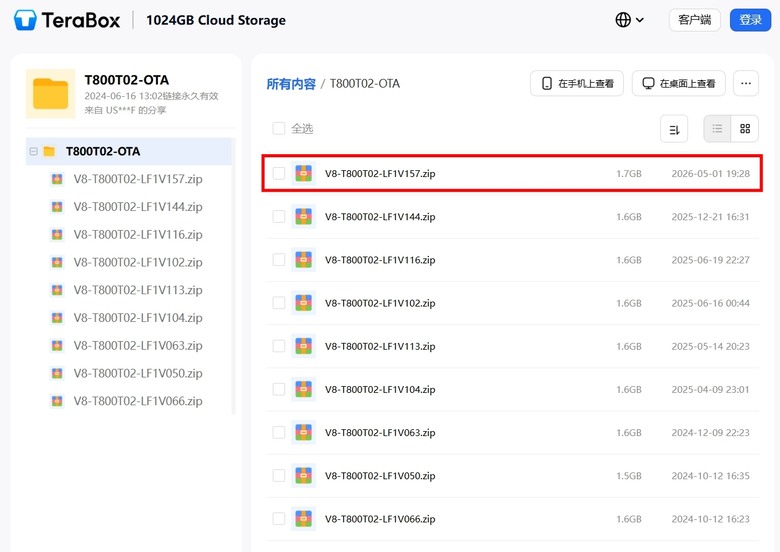Screen dimensions: 780x552
Task: Click the 客户端 client button
Action: [694, 20]
